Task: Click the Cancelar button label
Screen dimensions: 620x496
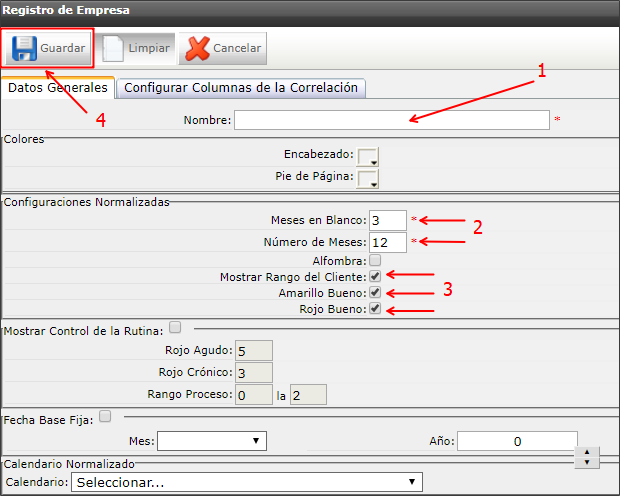Action: coord(237,48)
